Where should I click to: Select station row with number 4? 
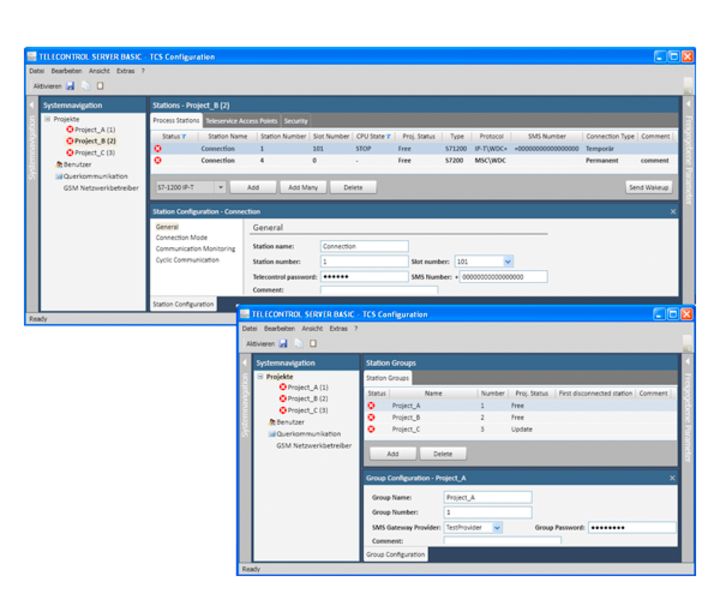[414, 161]
